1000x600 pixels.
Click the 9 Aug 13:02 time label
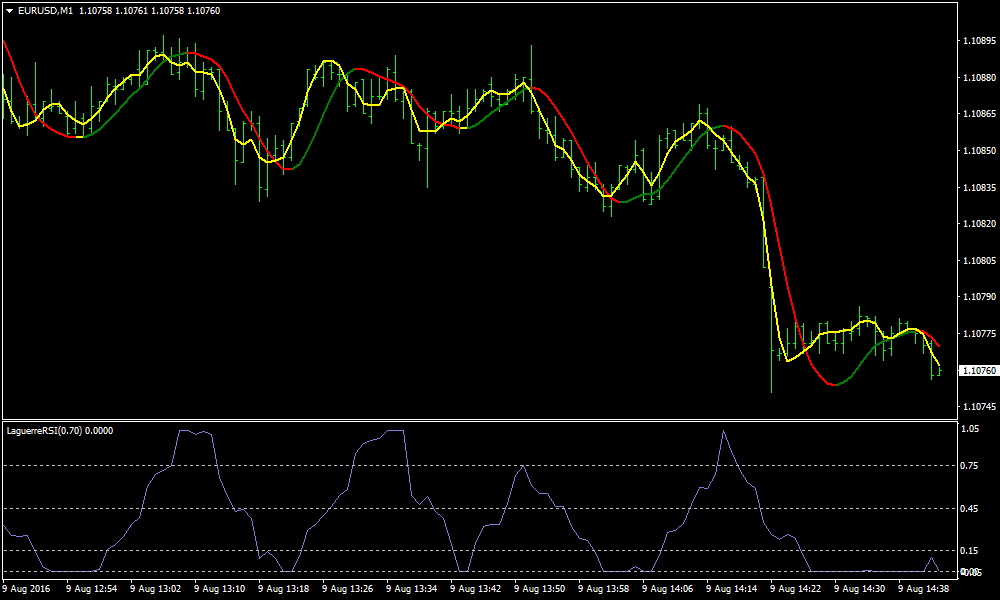[x=156, y=589]
